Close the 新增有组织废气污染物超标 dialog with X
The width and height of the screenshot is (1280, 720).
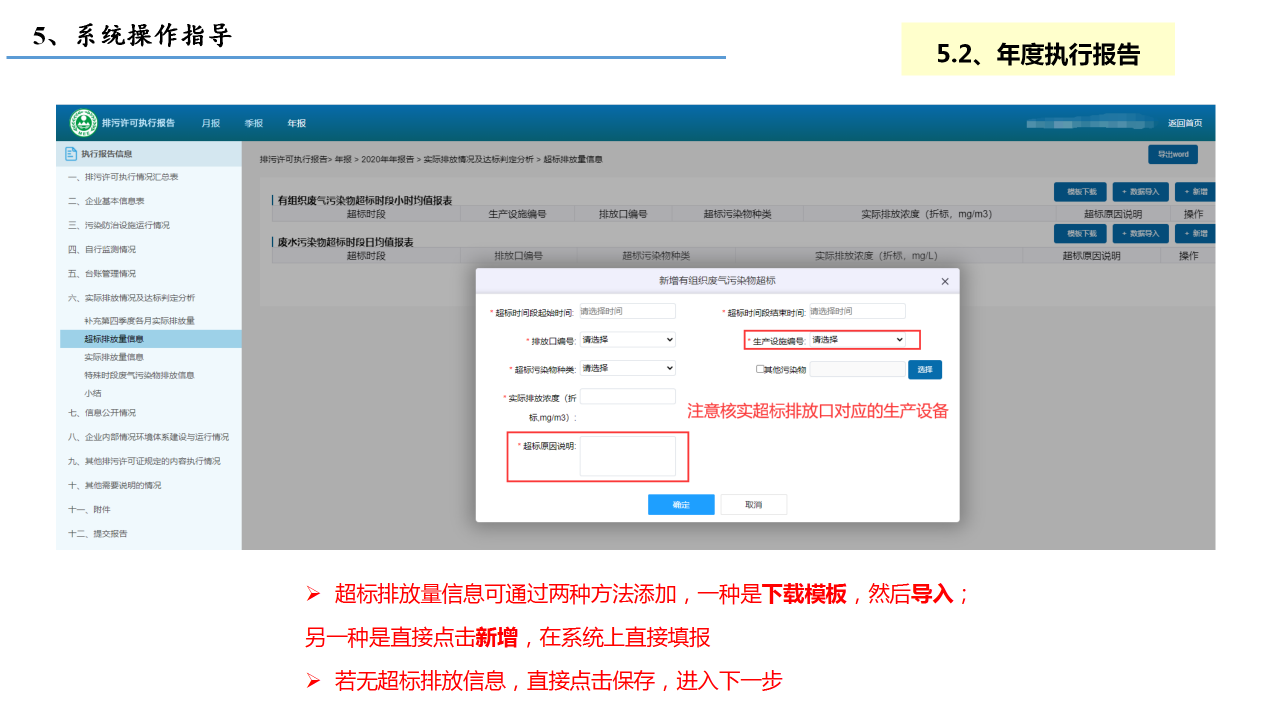[x=945, y=282]
